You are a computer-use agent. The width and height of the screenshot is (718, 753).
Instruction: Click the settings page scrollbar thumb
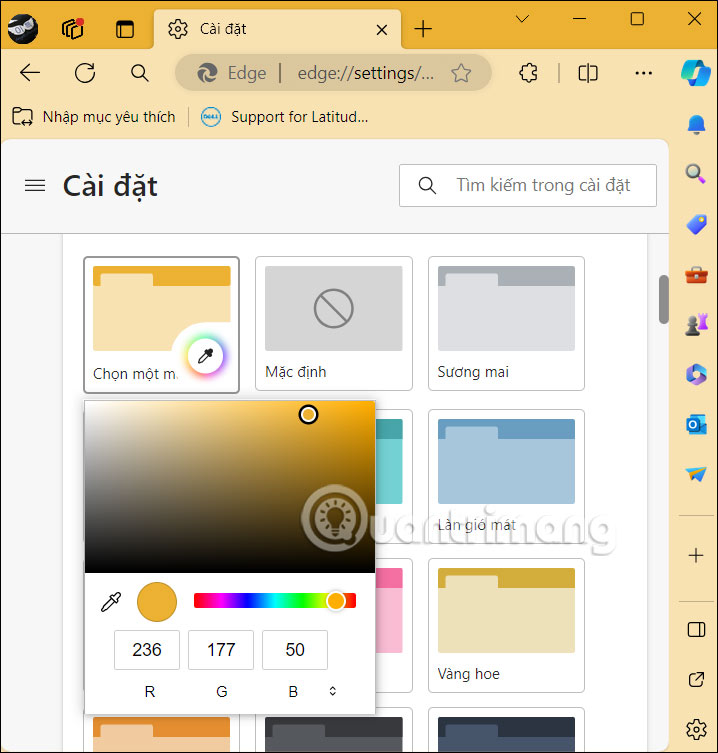664,299
